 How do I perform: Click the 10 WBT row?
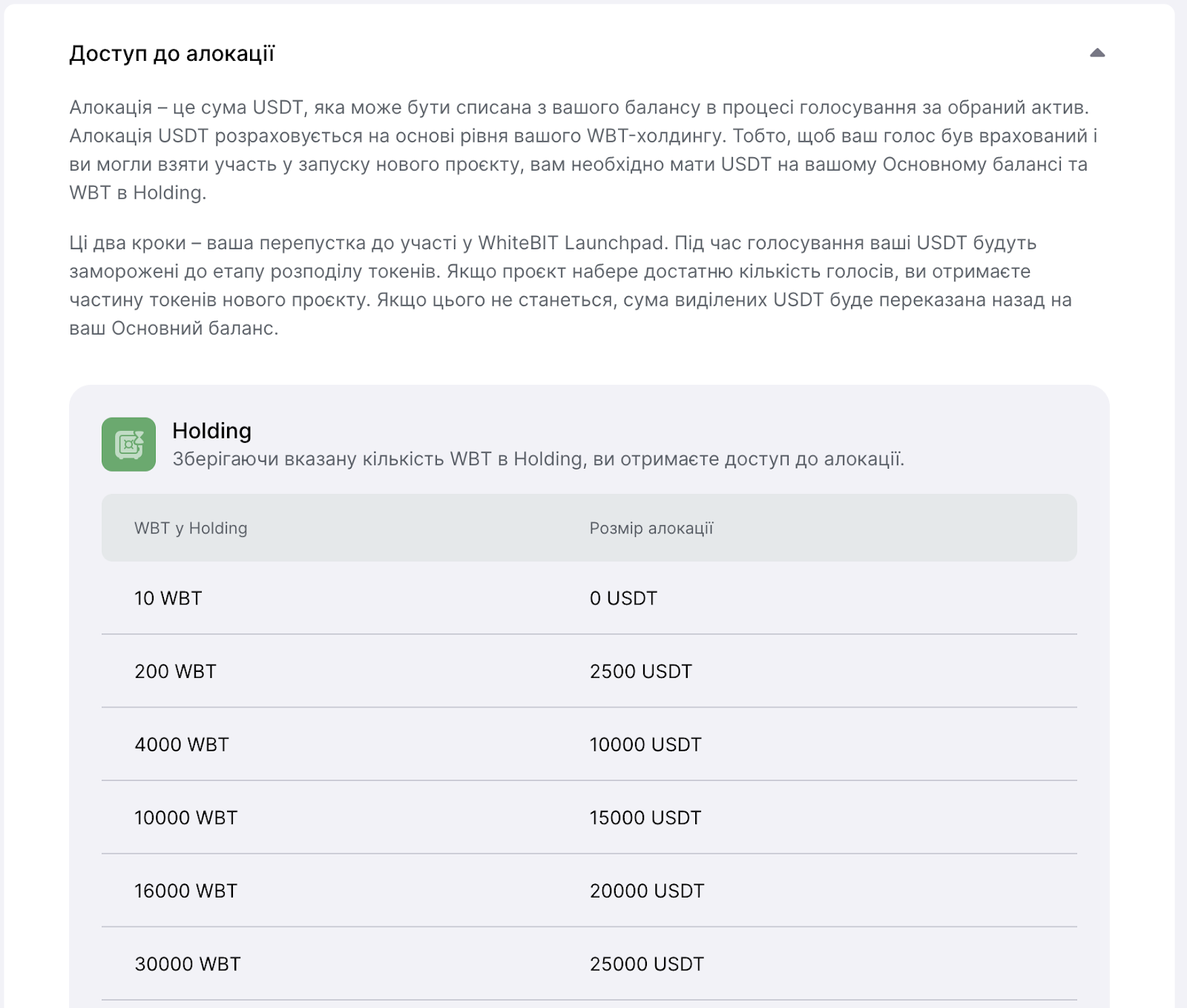point(589,598)
